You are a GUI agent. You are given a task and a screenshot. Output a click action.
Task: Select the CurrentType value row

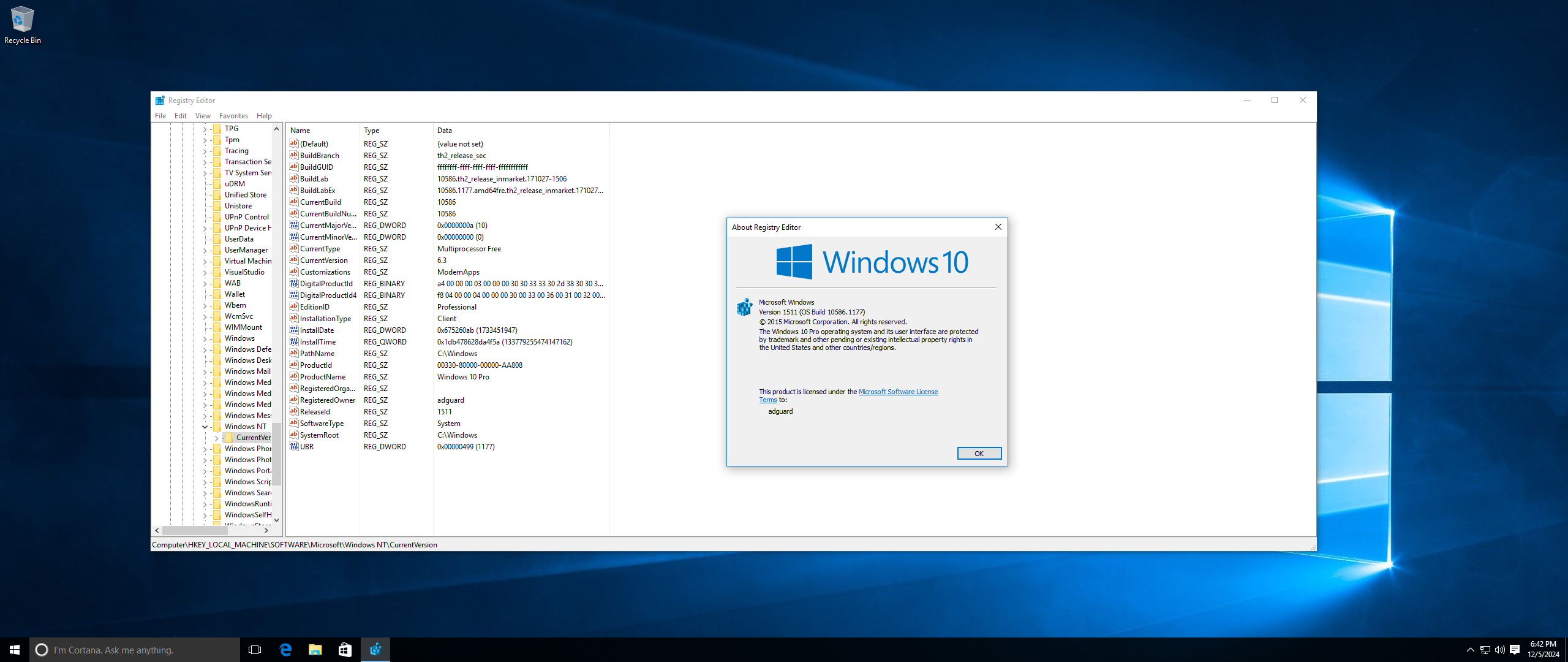[x=448, y=248]
